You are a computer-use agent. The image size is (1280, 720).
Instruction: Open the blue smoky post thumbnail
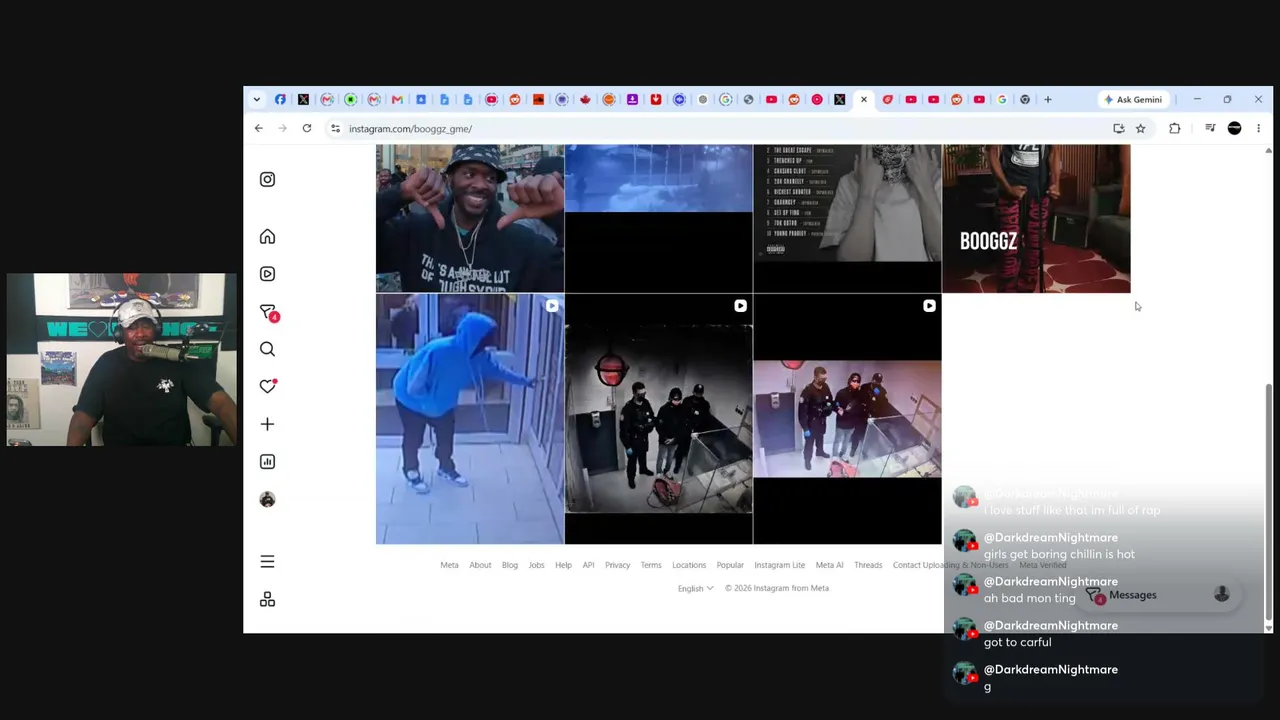(658, 218)
